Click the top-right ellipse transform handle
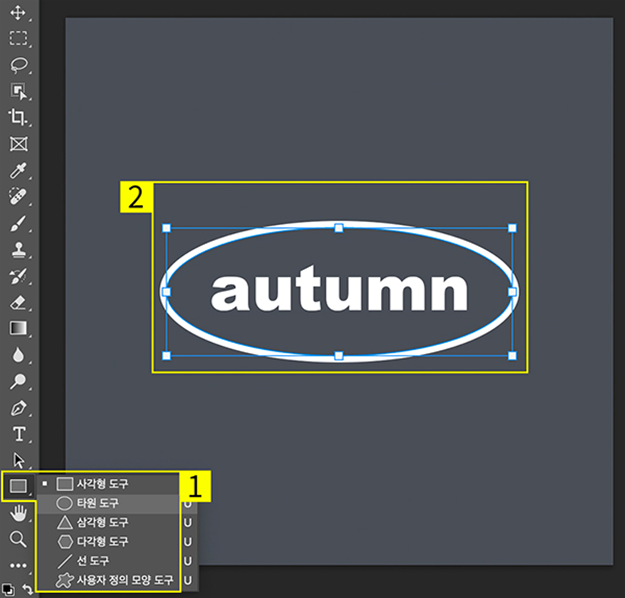Image resolution: width=625 pixels, height=598 pixels. pos(512,228)
